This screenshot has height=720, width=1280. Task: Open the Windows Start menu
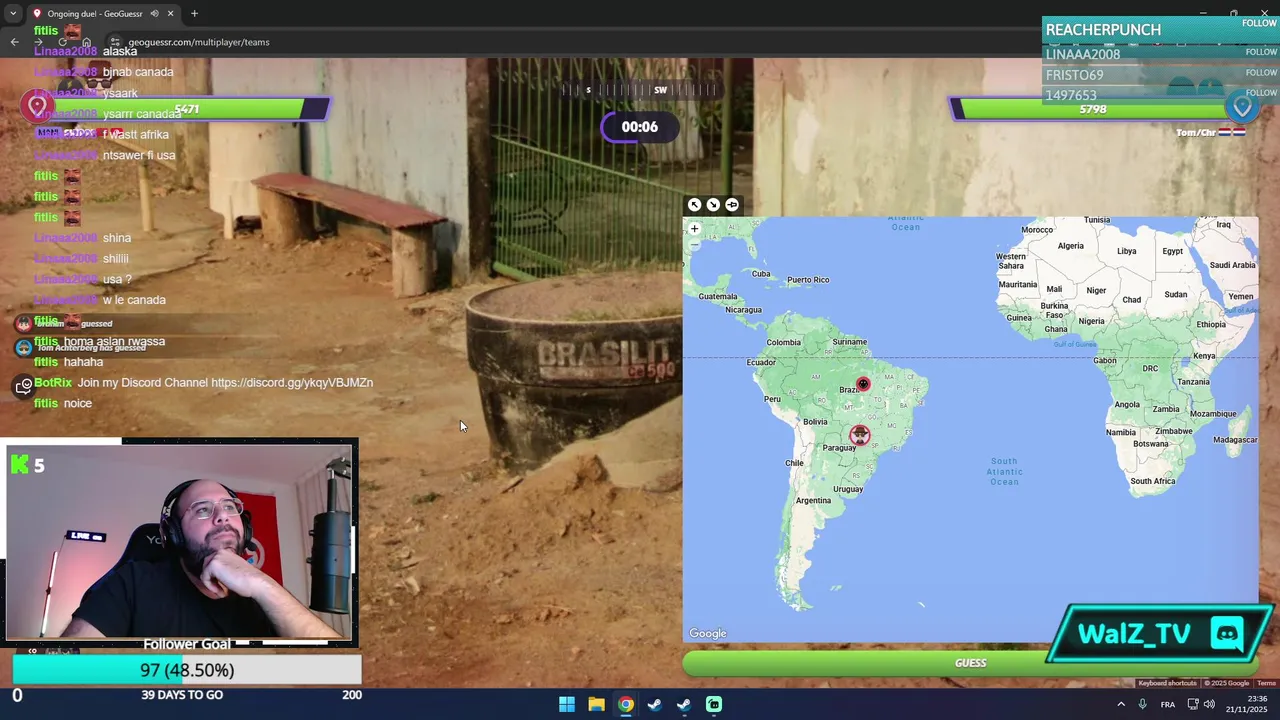coord(567,704)
